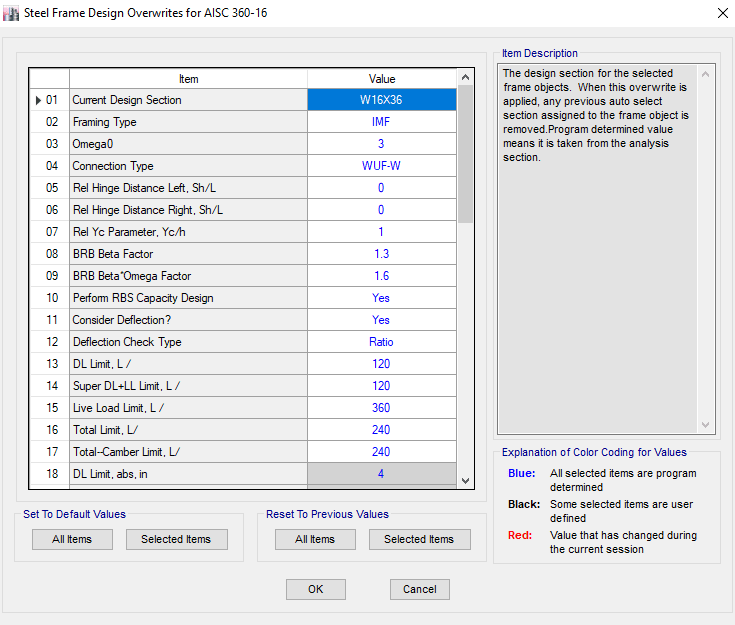Reset selected items to previous values

pyautogui.click(x=420, y=539)
